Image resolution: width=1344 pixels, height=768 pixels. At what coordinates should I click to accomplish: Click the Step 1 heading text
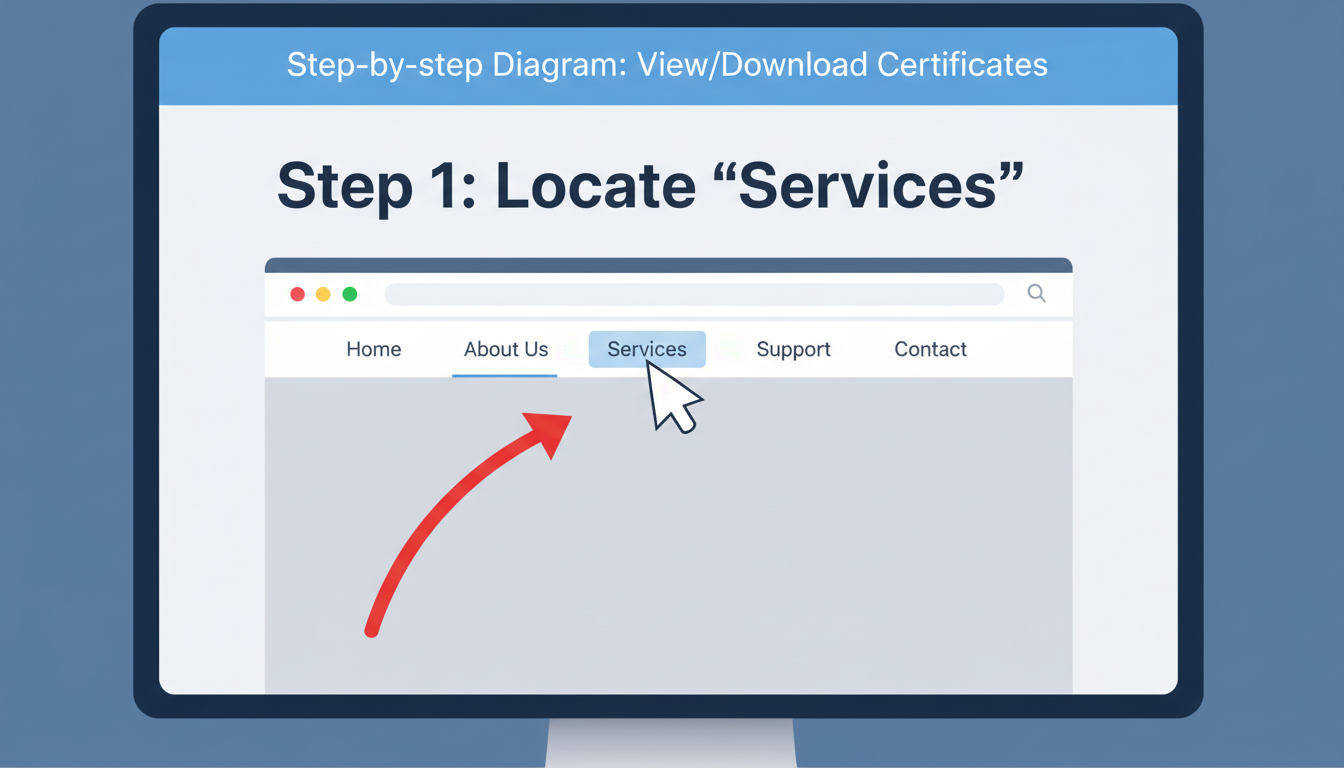coord(650,186)
